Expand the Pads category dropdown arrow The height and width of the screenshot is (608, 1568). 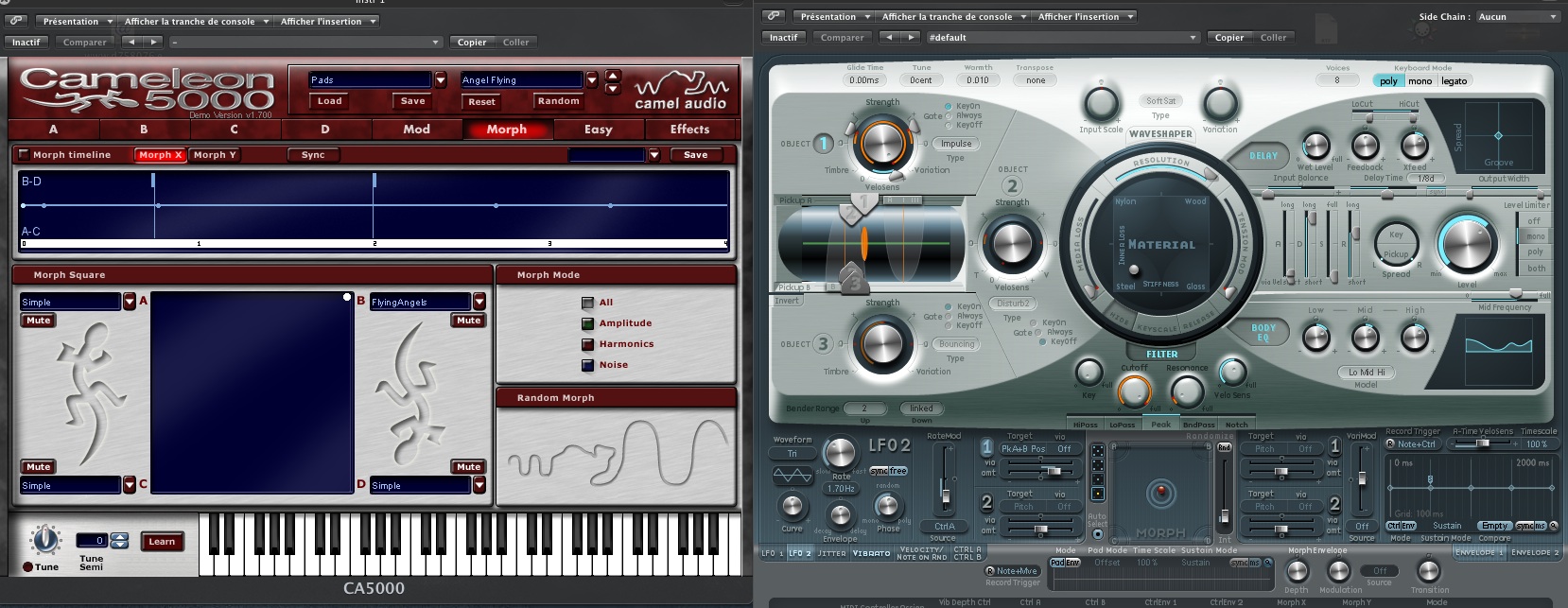pos(440,80)
